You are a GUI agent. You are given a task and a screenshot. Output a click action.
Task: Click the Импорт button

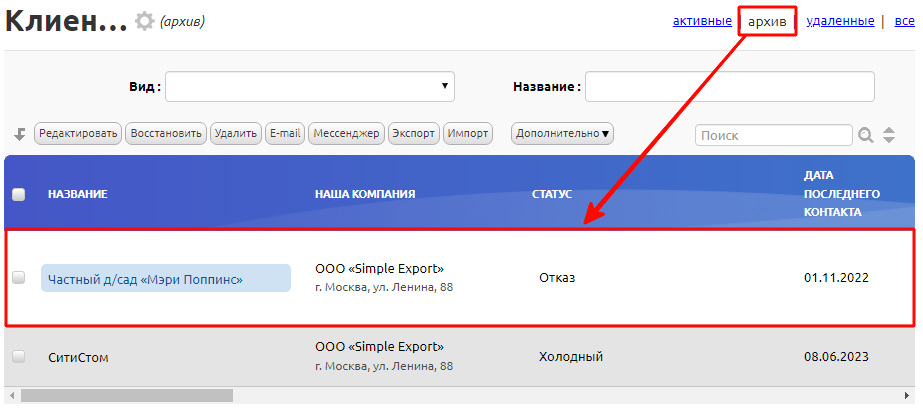[468, 134]
